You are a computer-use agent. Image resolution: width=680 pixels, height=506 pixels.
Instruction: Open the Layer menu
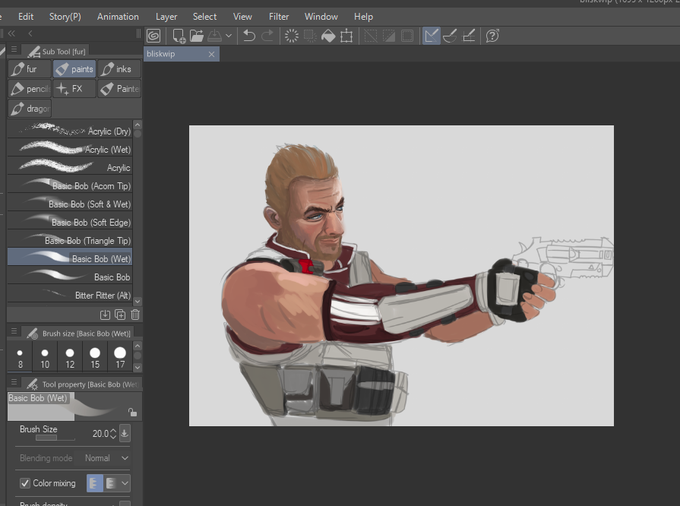click(166, 16)
